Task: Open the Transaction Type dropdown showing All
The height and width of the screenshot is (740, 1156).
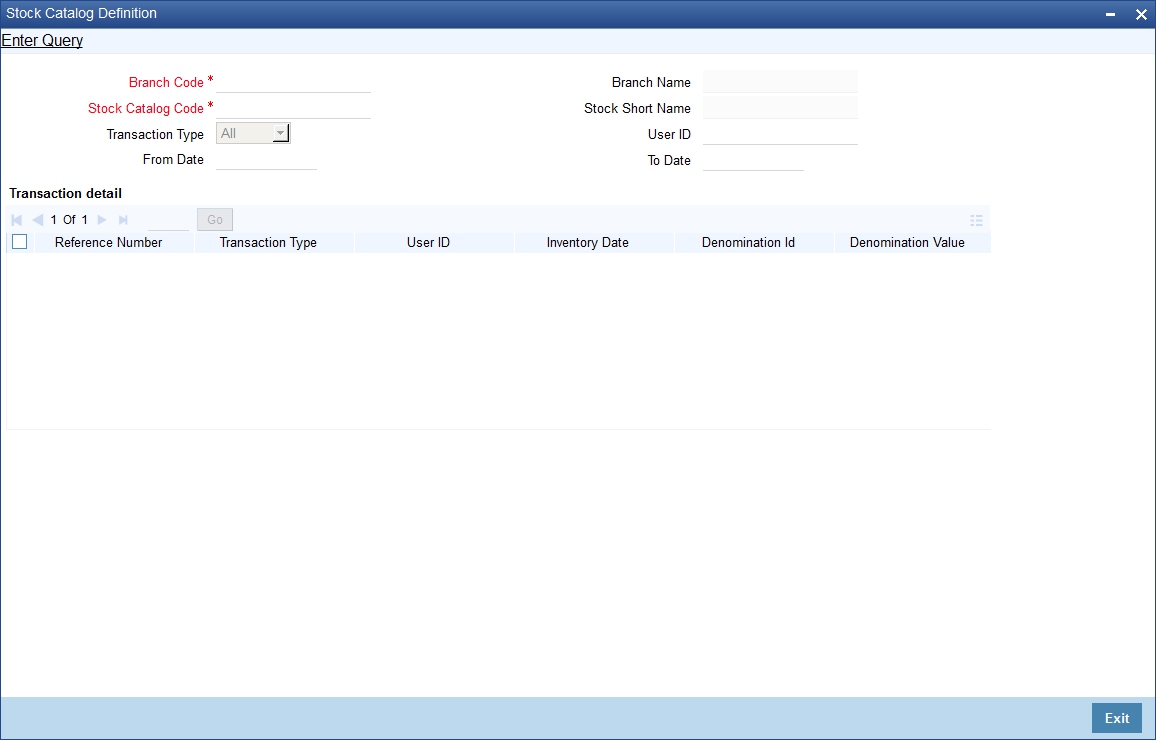Action: click(253, 133)
